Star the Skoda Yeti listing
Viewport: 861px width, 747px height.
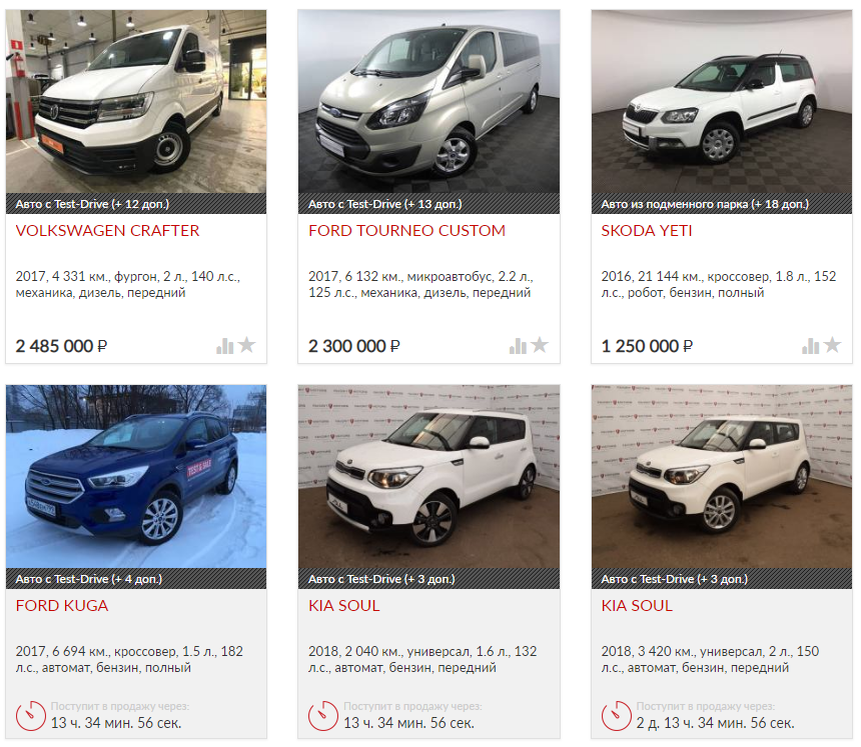tap(832, 345)
